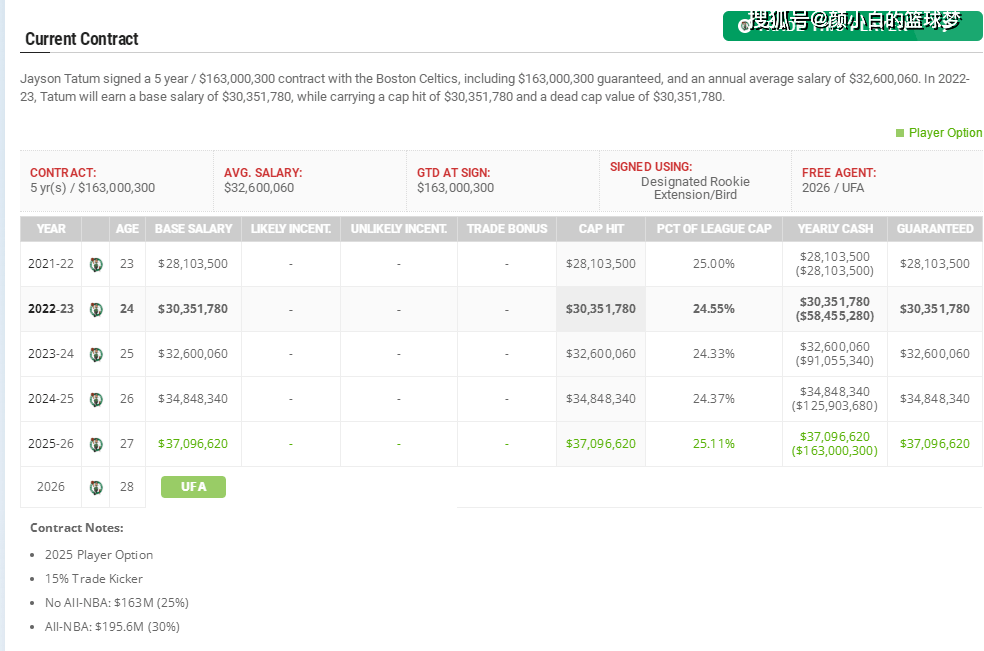Click the highlighted 2022-23 cap hit cell

601,309
